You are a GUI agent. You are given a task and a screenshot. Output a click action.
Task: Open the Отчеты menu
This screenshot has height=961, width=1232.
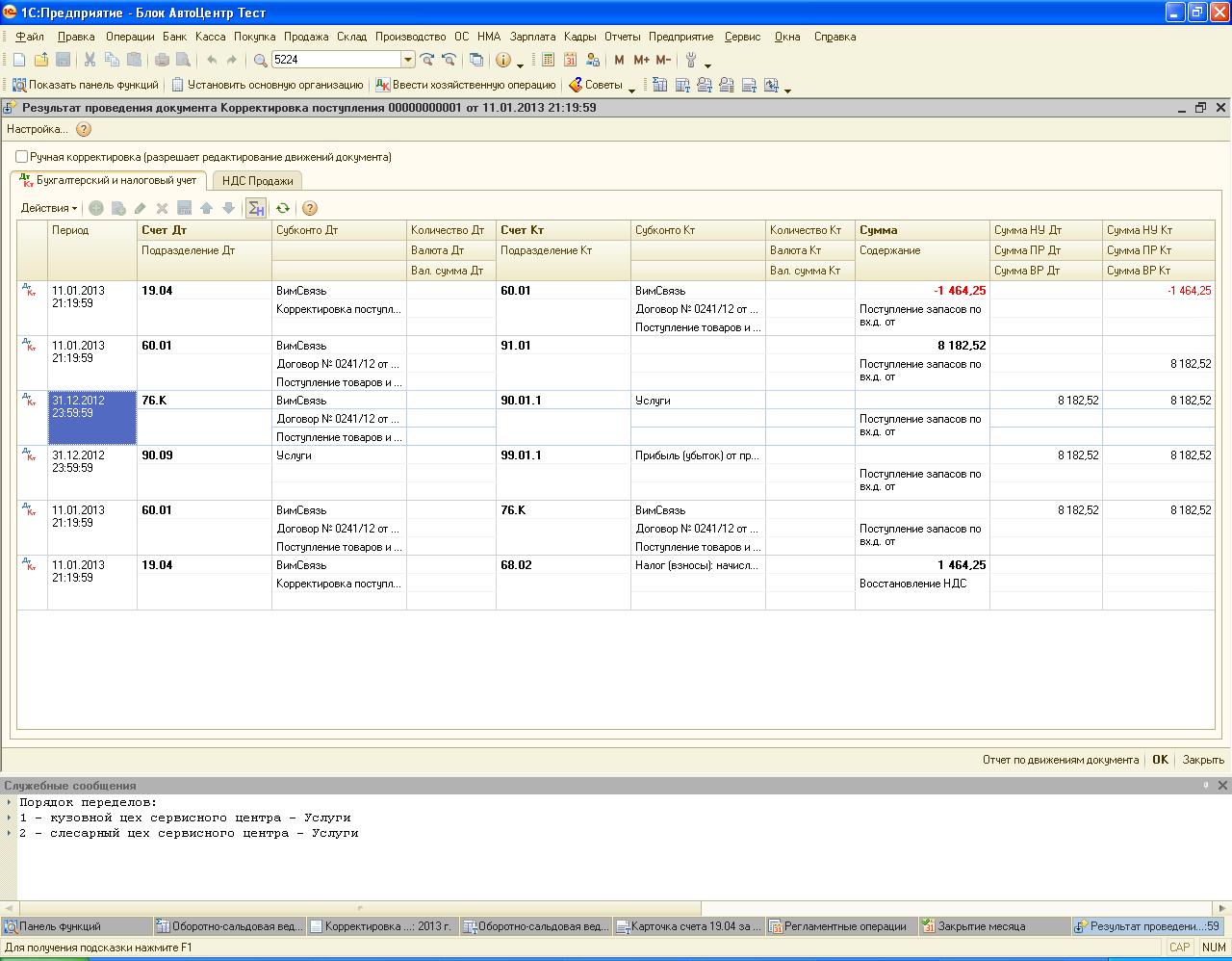click(622, 37)
